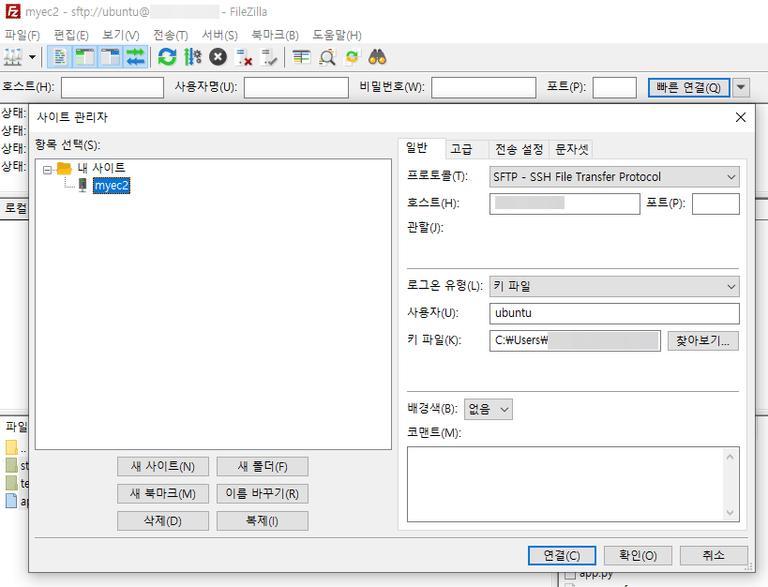The width and height of the screenshot is (768, 587).
Task: Collapse the 내 사이트 tree node
Action: tap(46, 168)
